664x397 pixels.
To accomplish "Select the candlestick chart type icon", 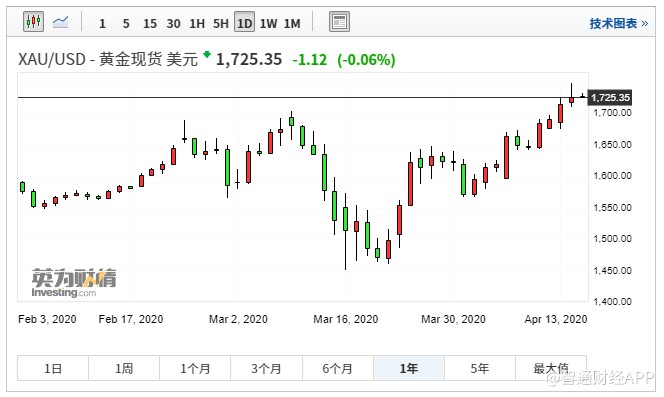I will point(33,22).
